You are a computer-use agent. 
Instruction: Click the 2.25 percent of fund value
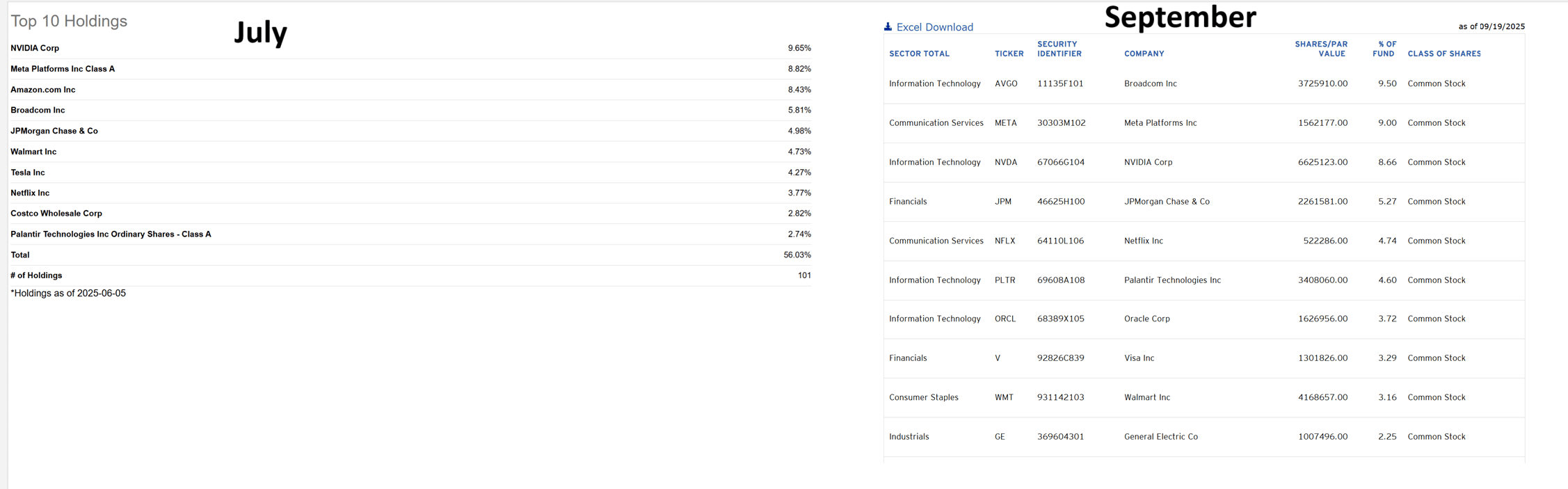click(1387, 437)
